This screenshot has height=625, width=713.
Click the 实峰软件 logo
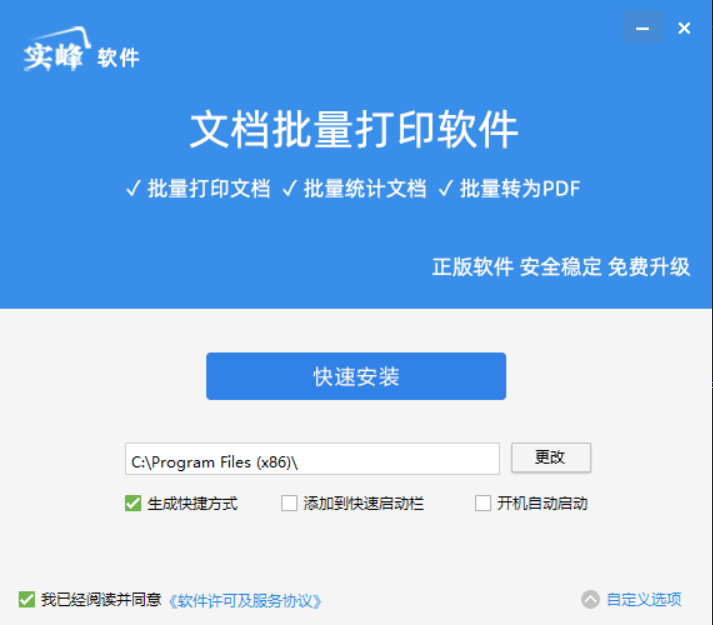[81, 49]
